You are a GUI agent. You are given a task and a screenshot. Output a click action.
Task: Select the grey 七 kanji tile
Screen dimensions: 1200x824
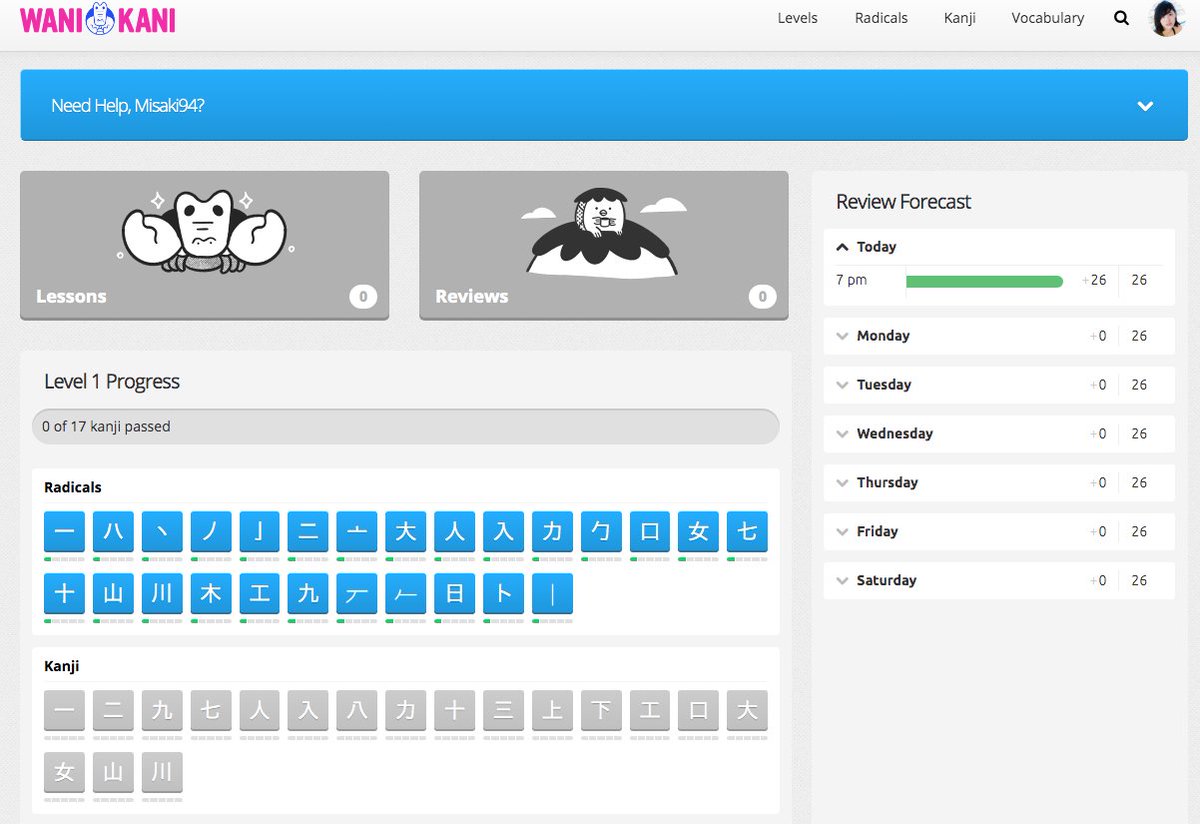click(x=211, y=710)
